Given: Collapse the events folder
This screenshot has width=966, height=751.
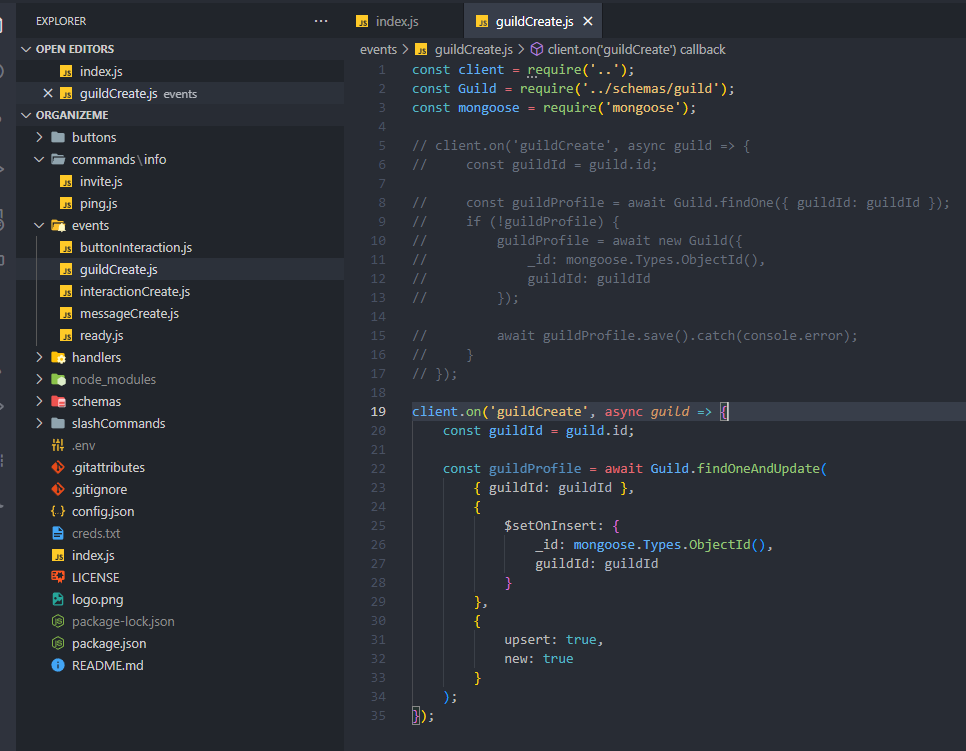Looking at the screenshot, I should coord(39,226).
